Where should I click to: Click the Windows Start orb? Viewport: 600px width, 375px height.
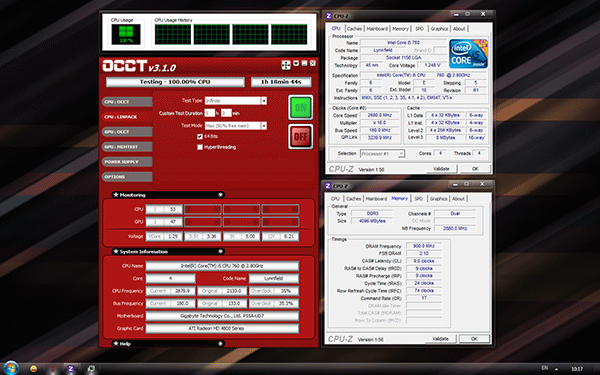pyautogui.click(x=10, y=368)
